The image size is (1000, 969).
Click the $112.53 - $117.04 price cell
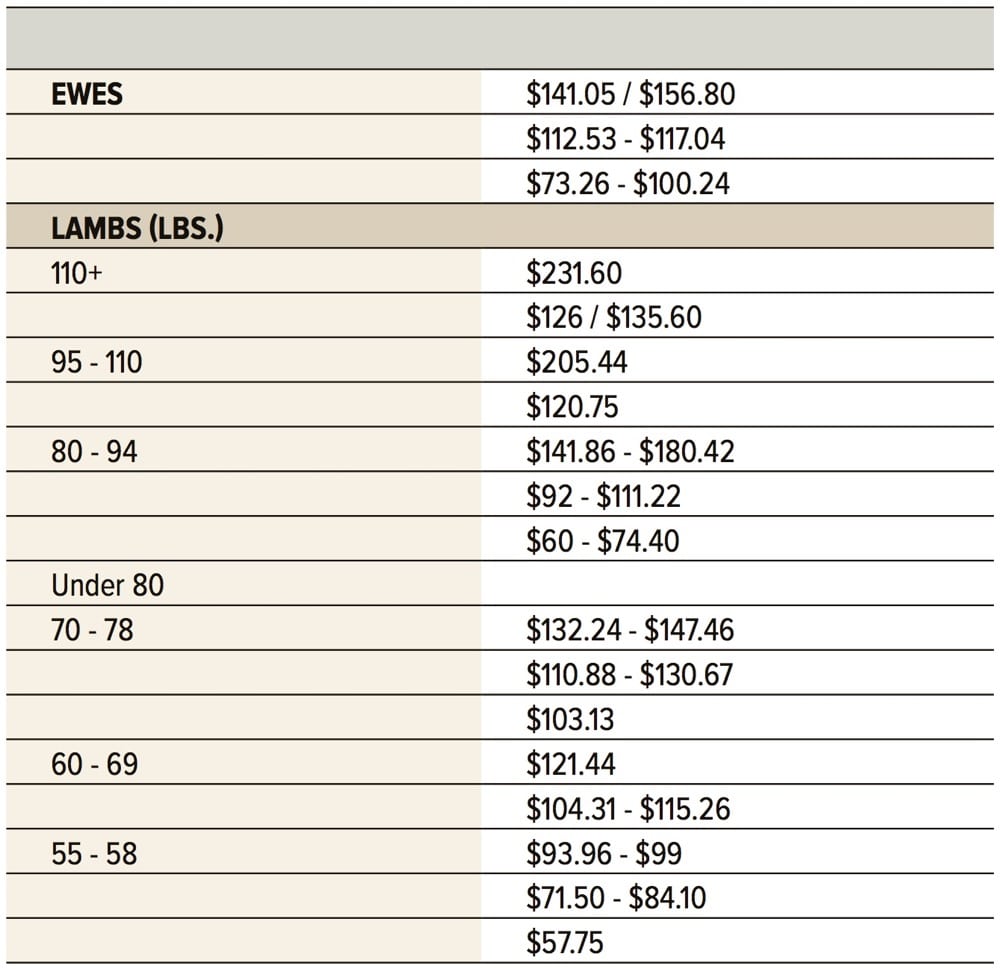coord(625,139)
